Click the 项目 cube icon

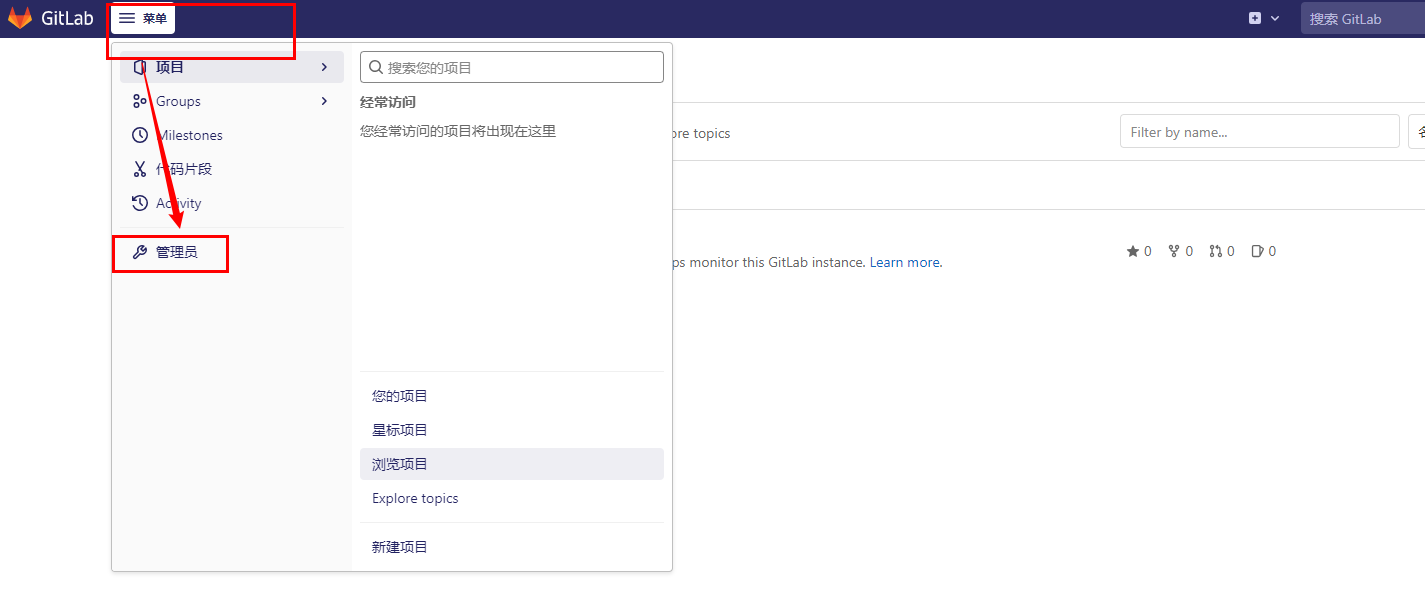click(x=140, y=67)
